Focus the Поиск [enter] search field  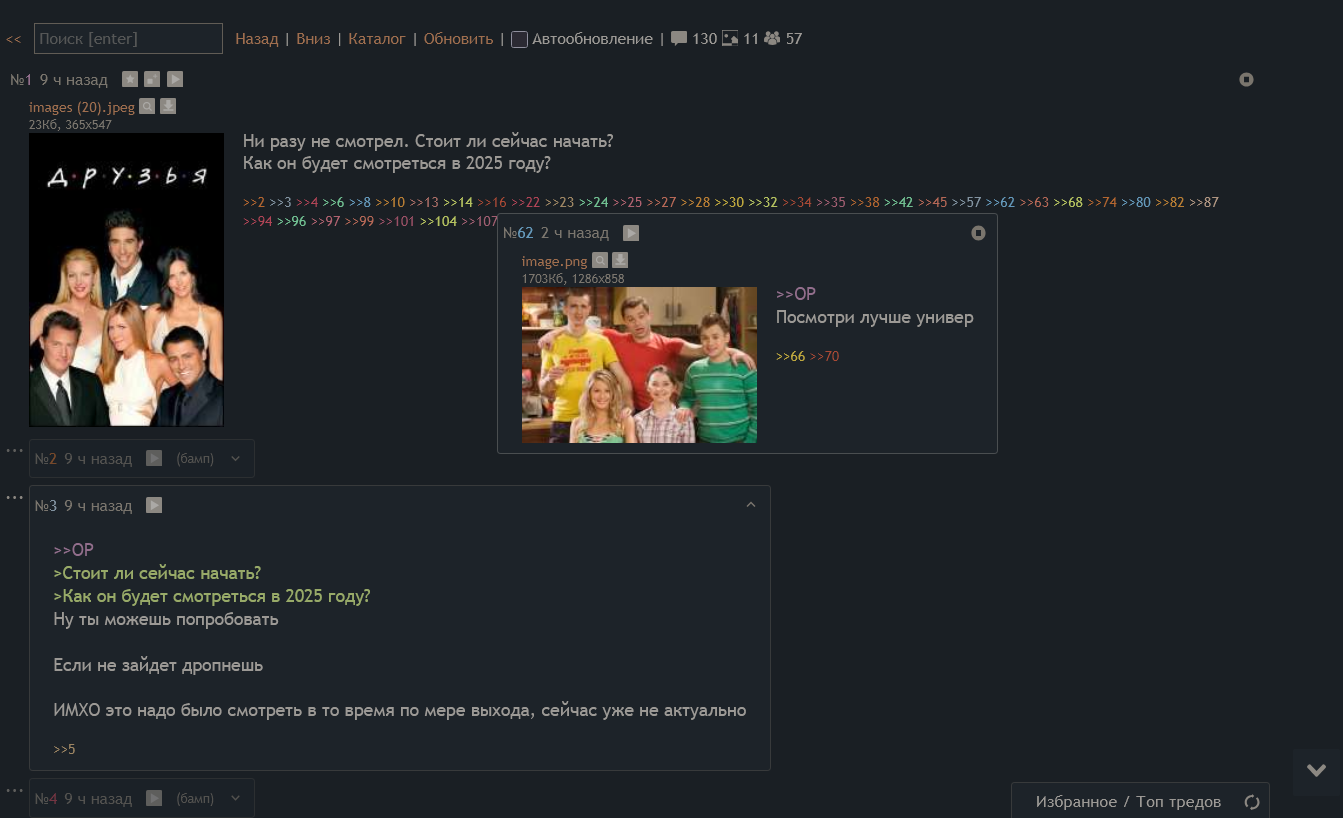pyautogui.click(x=128, y=38)
